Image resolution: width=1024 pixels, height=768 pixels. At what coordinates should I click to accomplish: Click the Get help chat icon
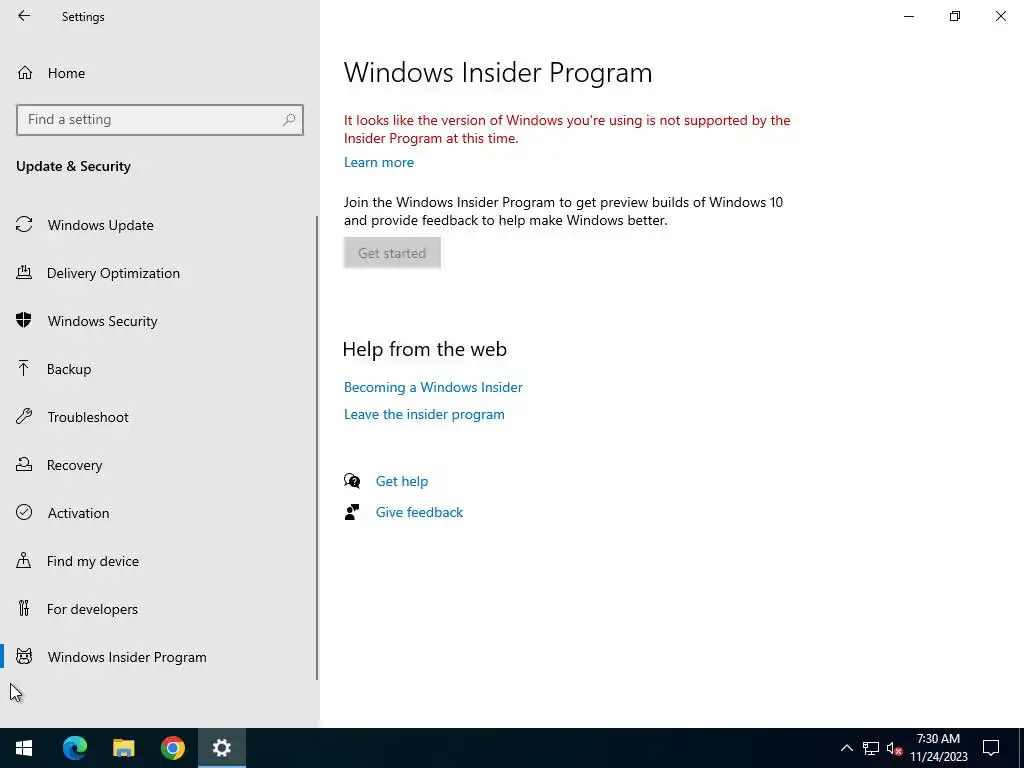point(352,481)
